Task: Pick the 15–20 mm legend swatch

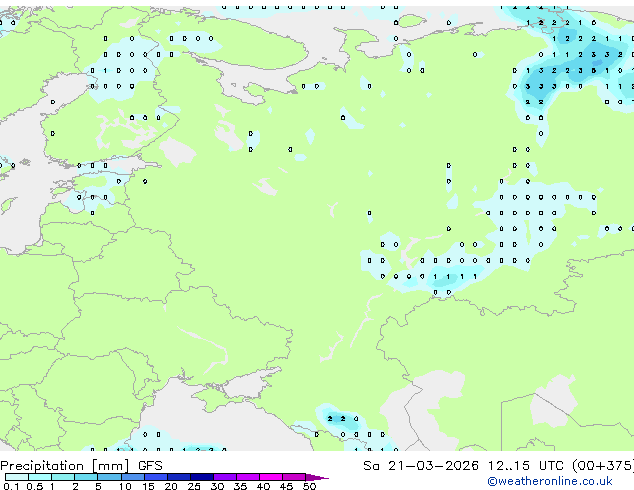Action: 155,477
